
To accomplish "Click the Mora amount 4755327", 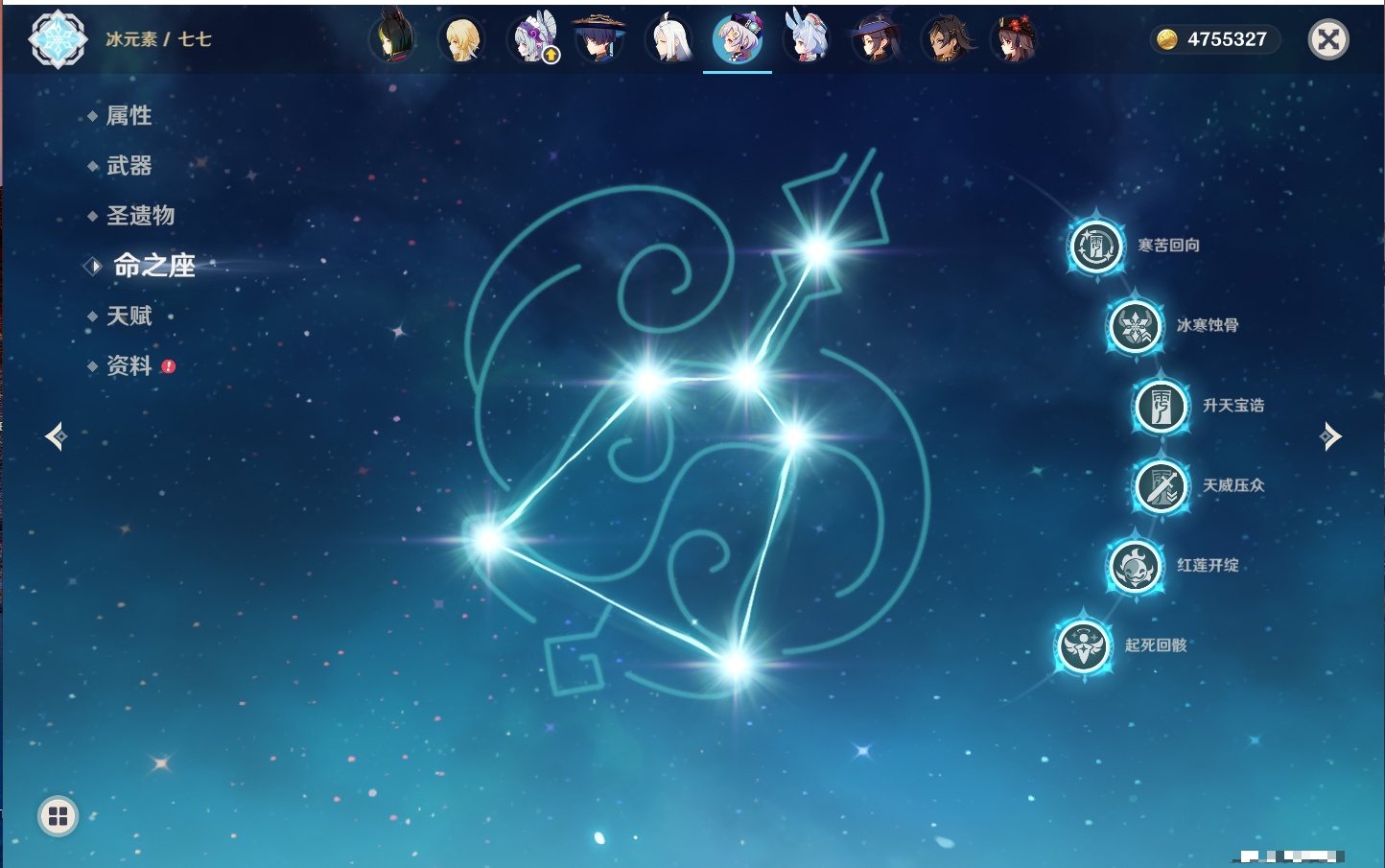I will [x=1227, y=39].
